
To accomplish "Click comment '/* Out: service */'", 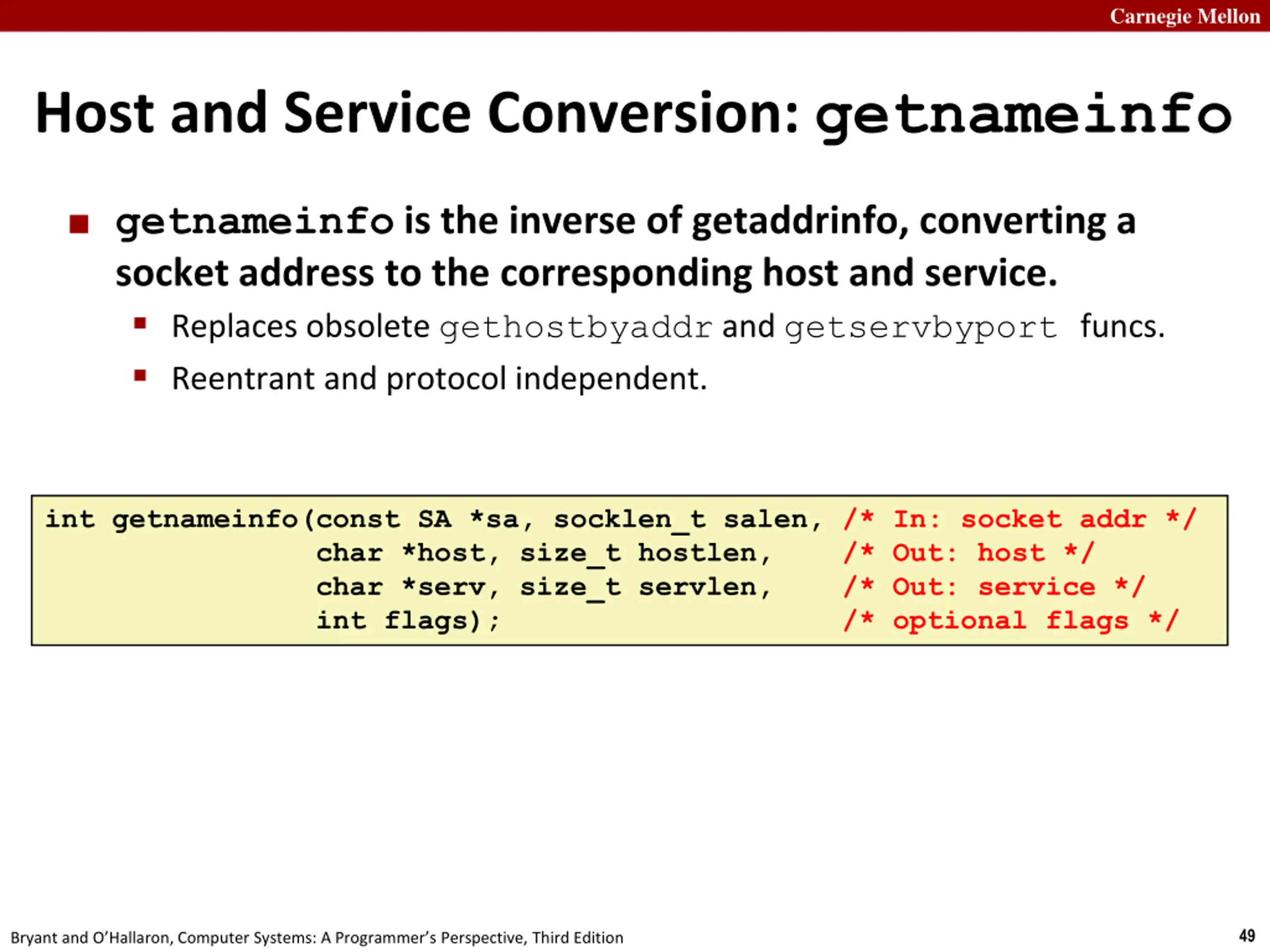I will point(994,587).
